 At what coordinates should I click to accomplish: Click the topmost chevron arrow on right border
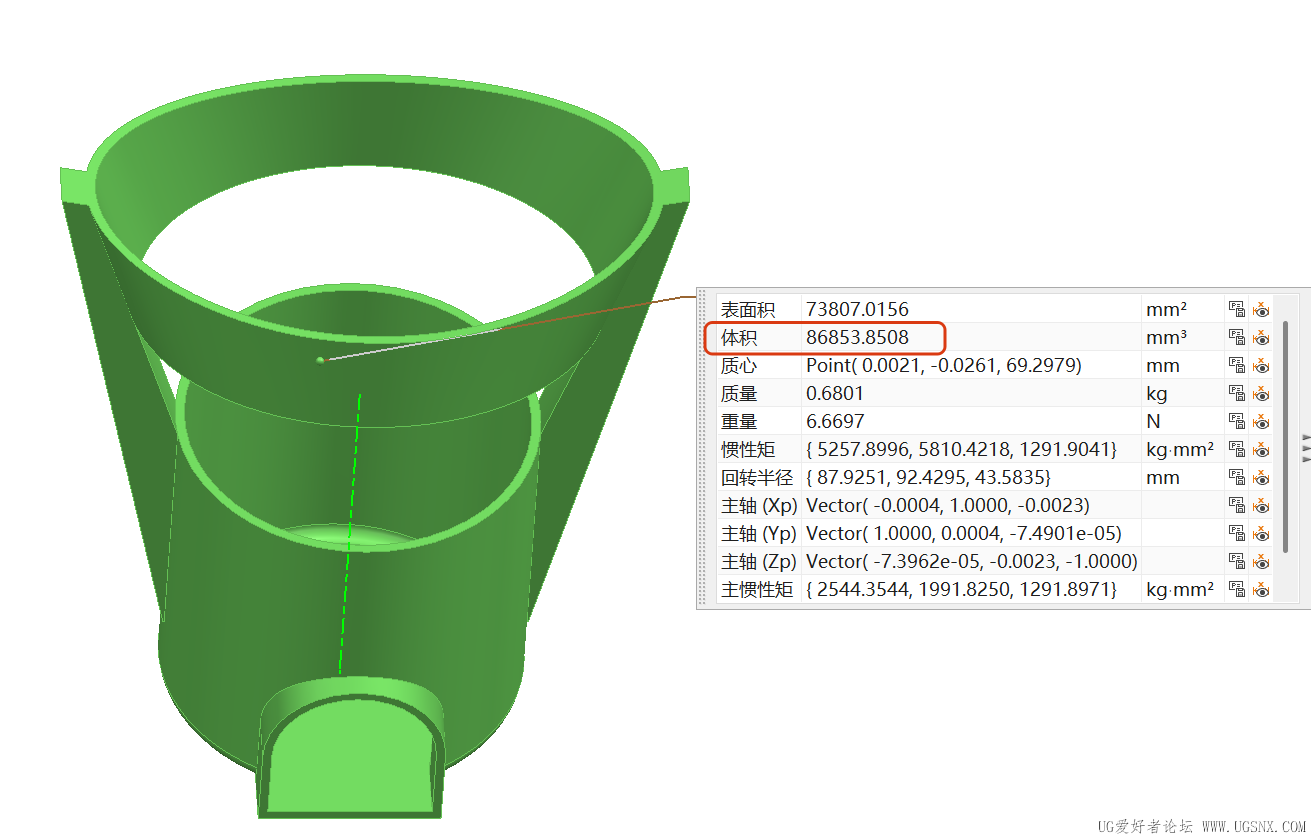[x=1305, y=438]
